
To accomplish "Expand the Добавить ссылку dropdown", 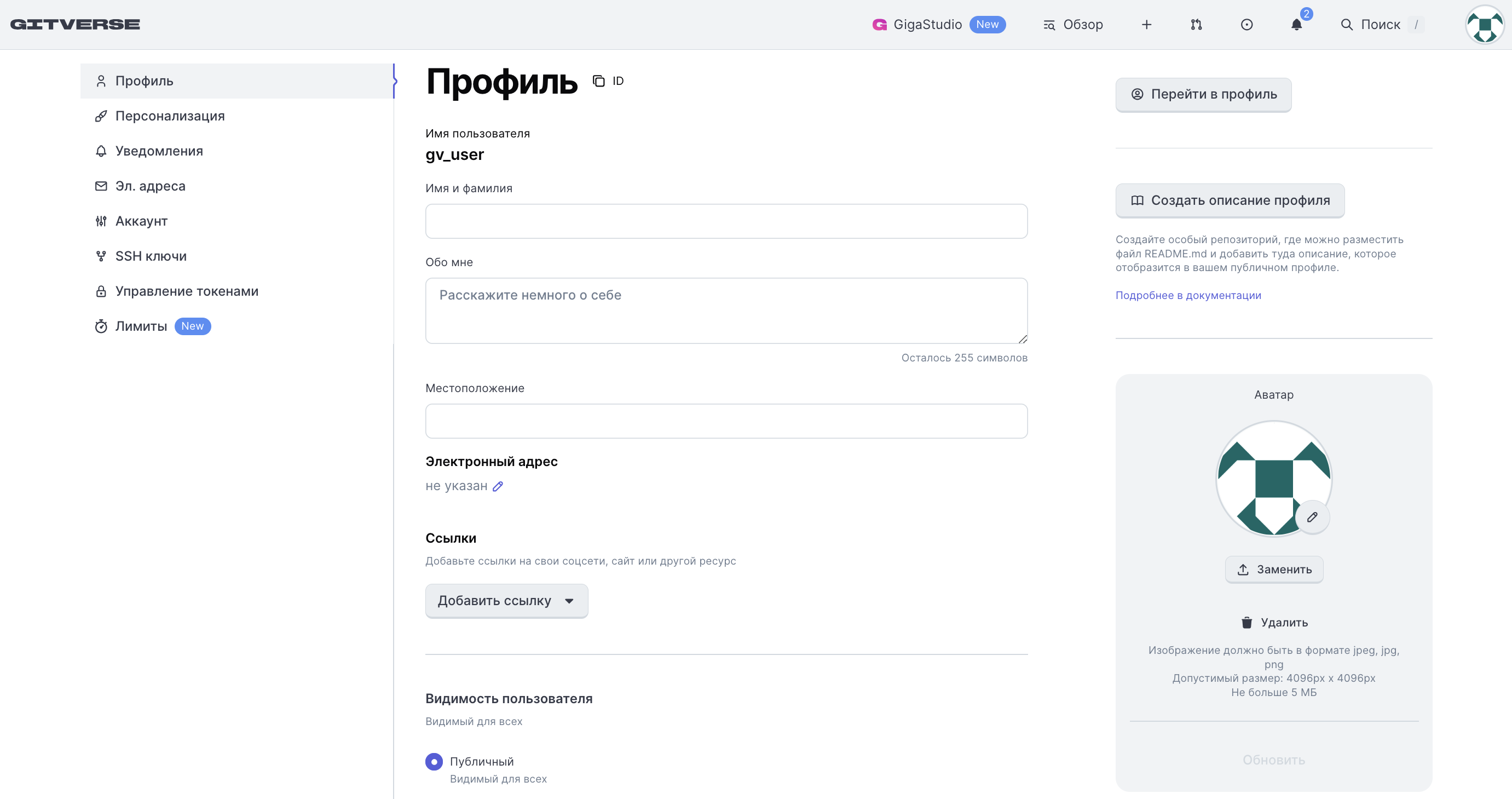I will [506, 601].
